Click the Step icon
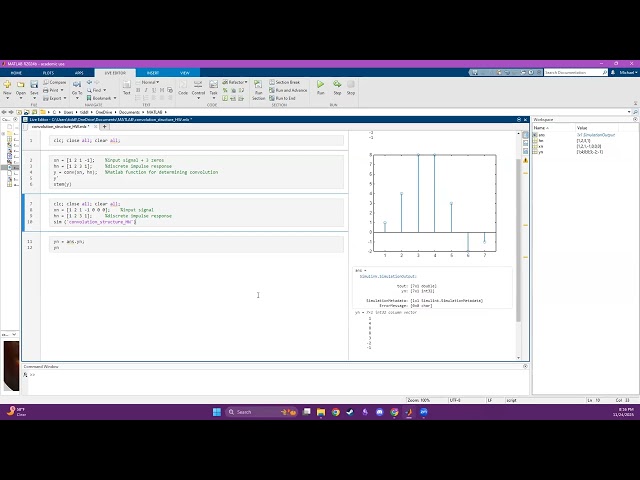The height and width of the screenshot is (480, 640). click(x=337, y=84)
